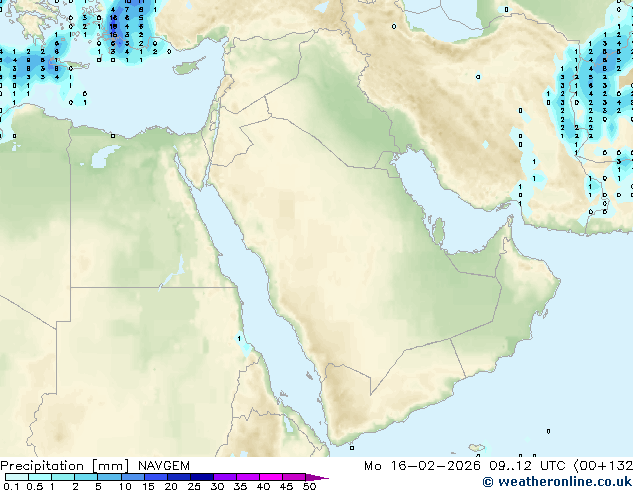Click the precipitation value '1' near Eritrean coast
Viewport: 634px width, 490px height.
(239, 338)
